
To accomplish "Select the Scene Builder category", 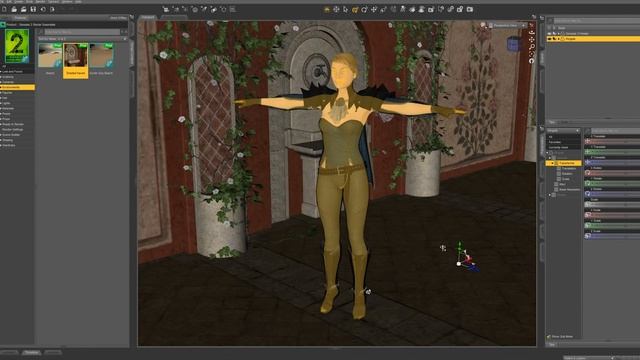I will 11,135.
